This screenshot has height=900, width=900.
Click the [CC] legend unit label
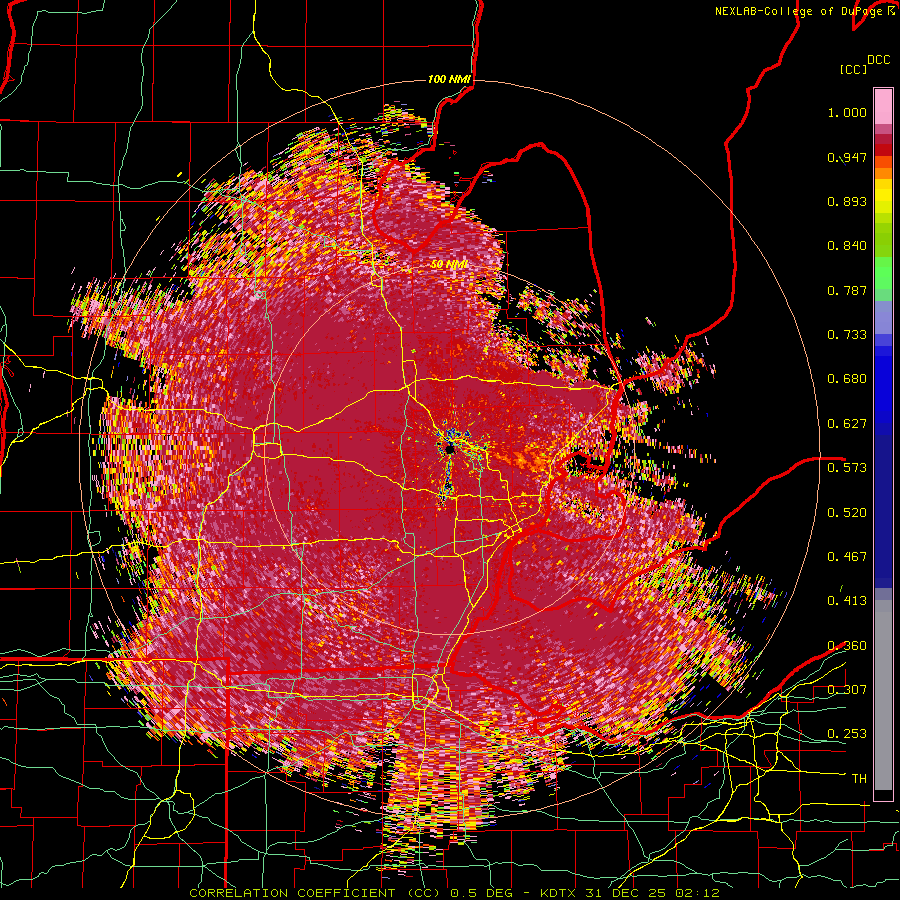pyautogui.click(x=853, y=69)
